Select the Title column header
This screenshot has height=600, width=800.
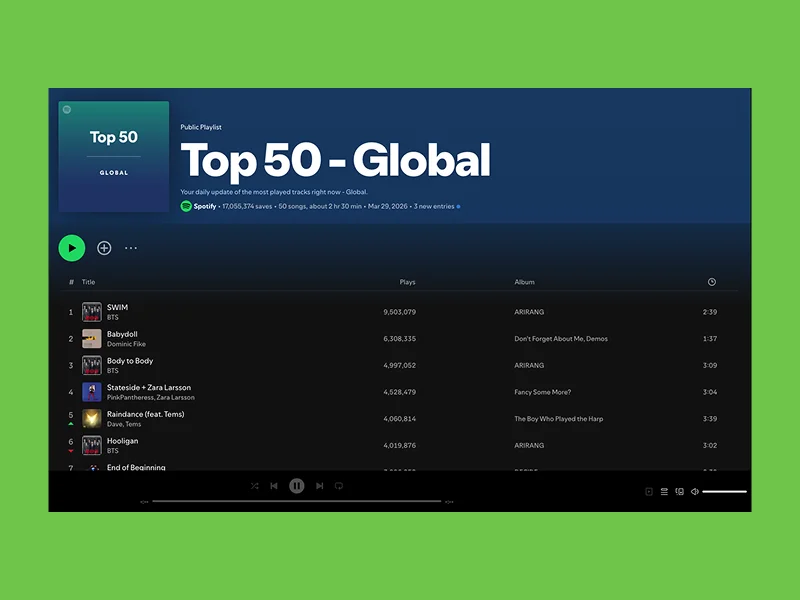[88, 282]
